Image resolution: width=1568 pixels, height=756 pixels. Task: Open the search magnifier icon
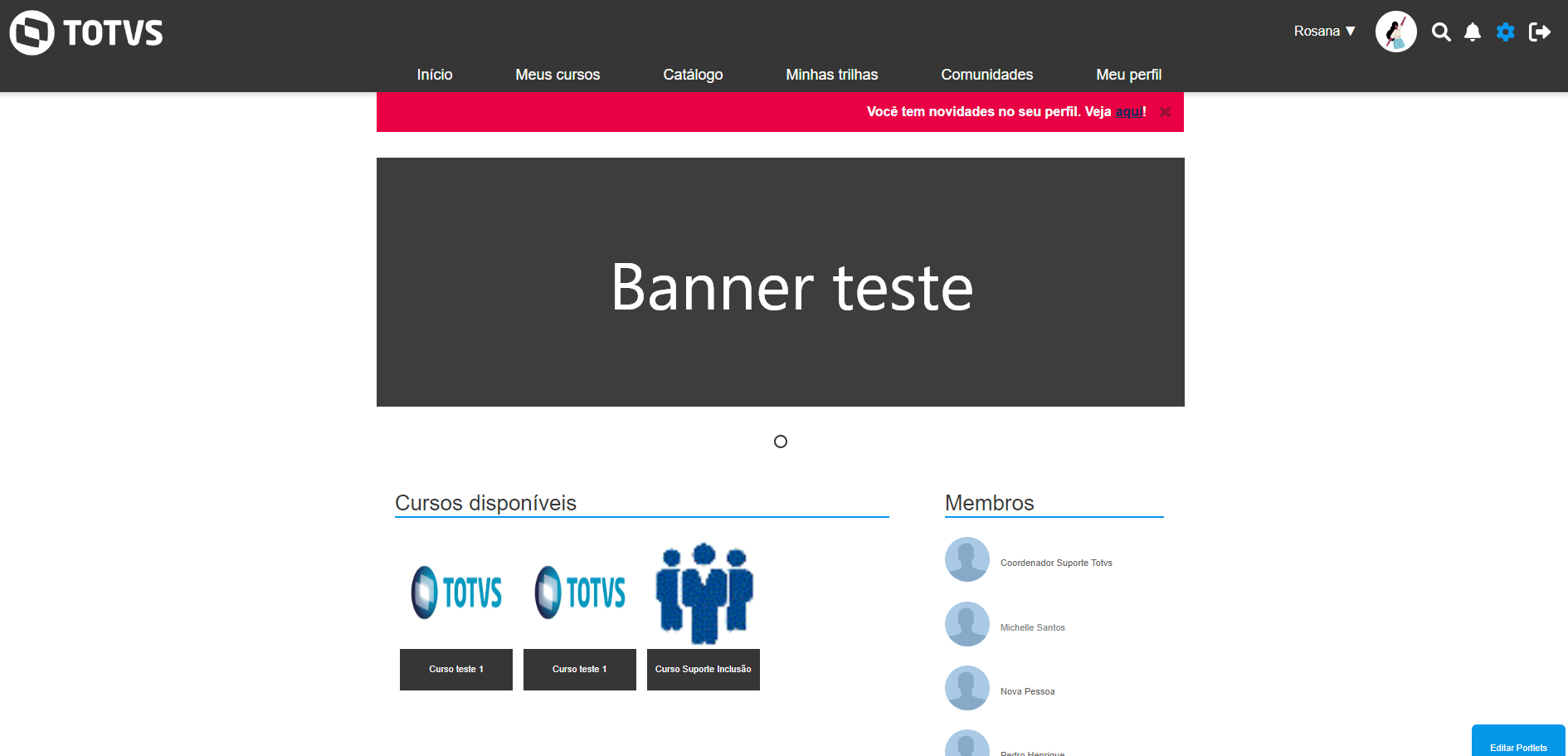[1441, 32]
